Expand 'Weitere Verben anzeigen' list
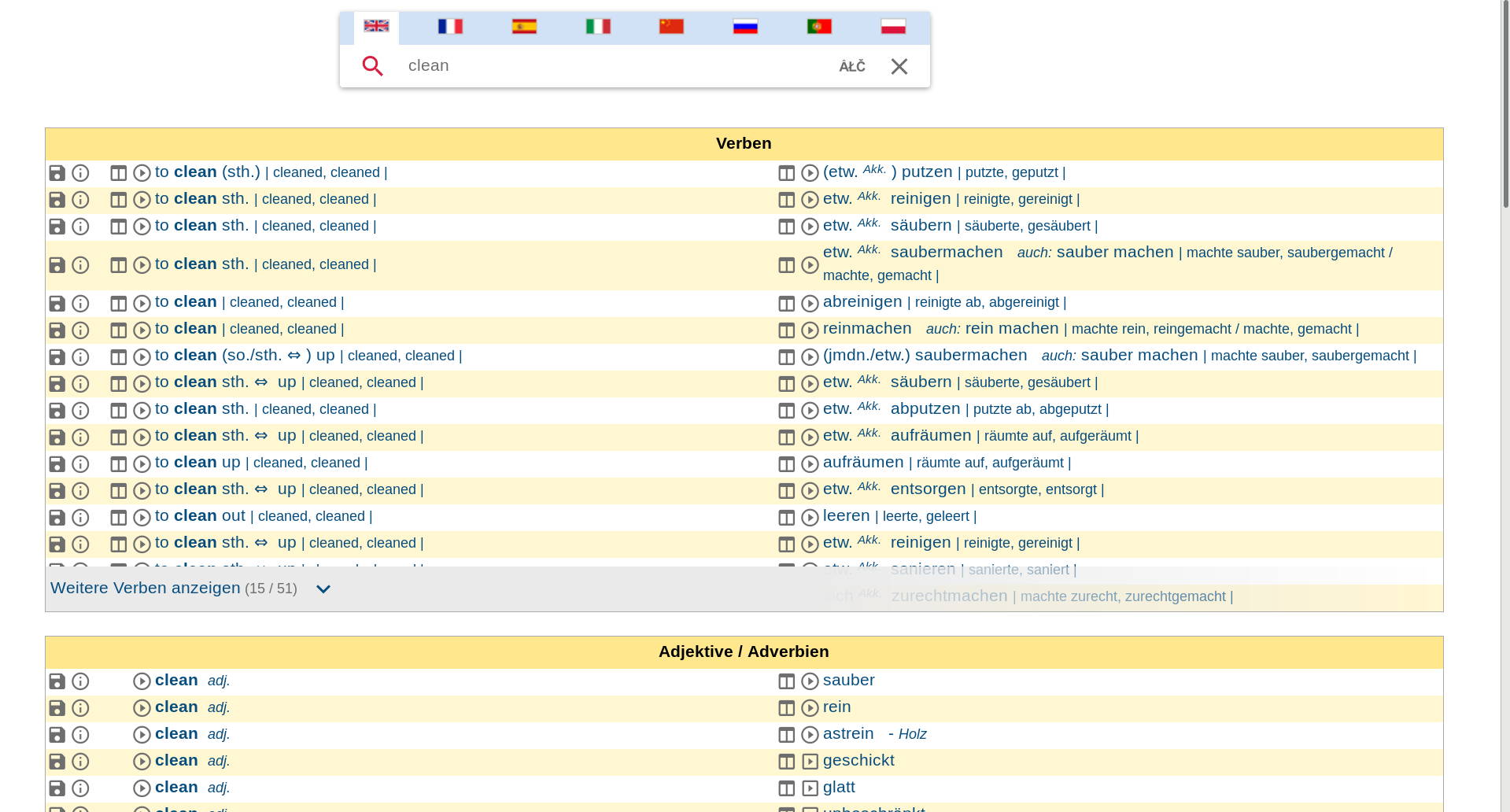Image resolution: width=1510 pixels, height=812 pixels. (x=146, y=589)
